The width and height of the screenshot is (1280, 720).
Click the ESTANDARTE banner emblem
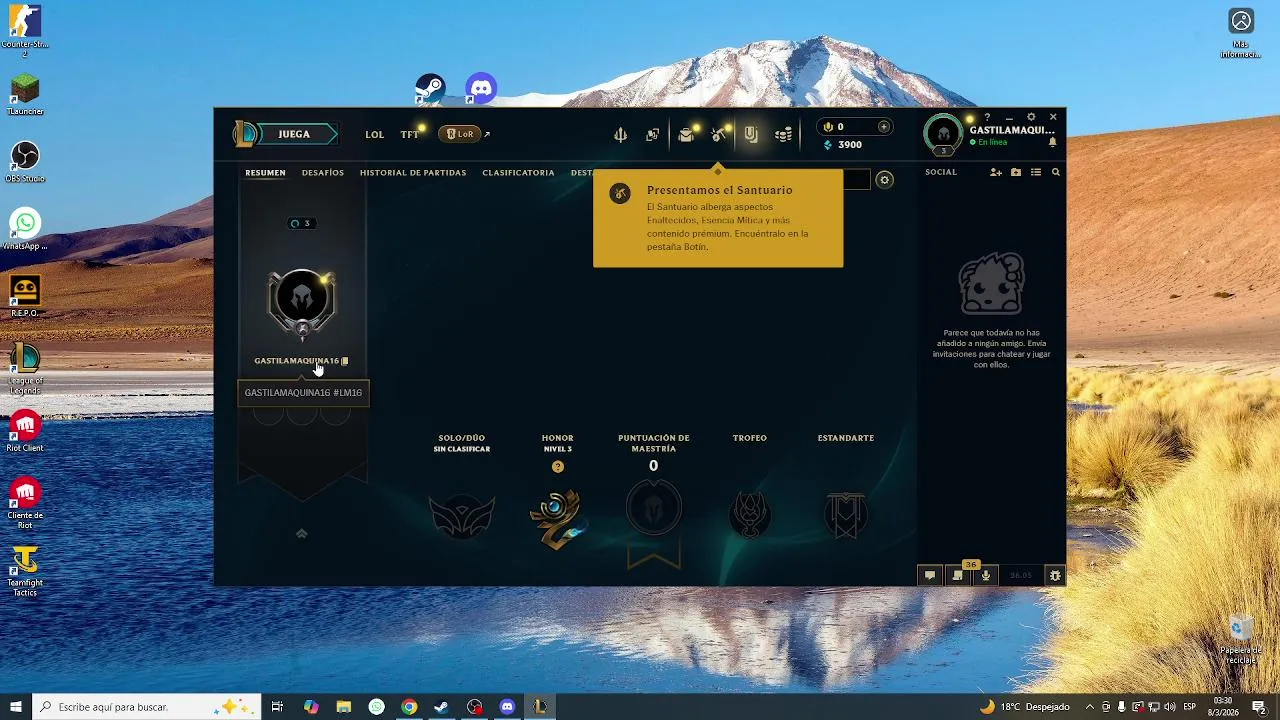coord(845,515)
